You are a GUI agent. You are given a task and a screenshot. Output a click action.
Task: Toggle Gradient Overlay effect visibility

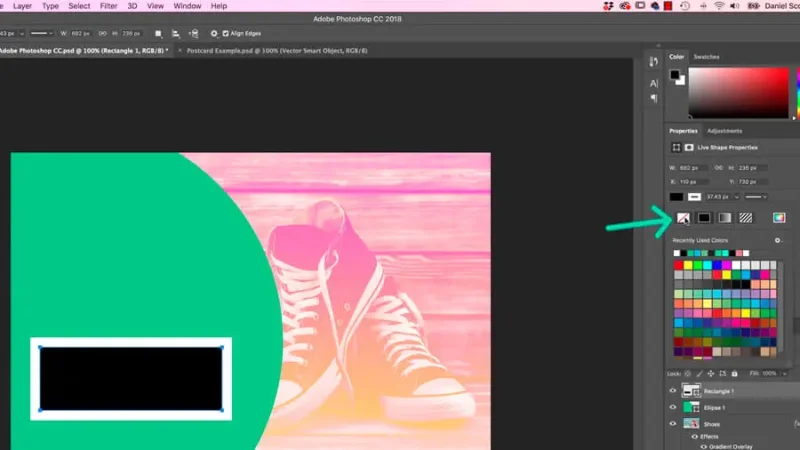pyautogui.click(x=704, y=447)
